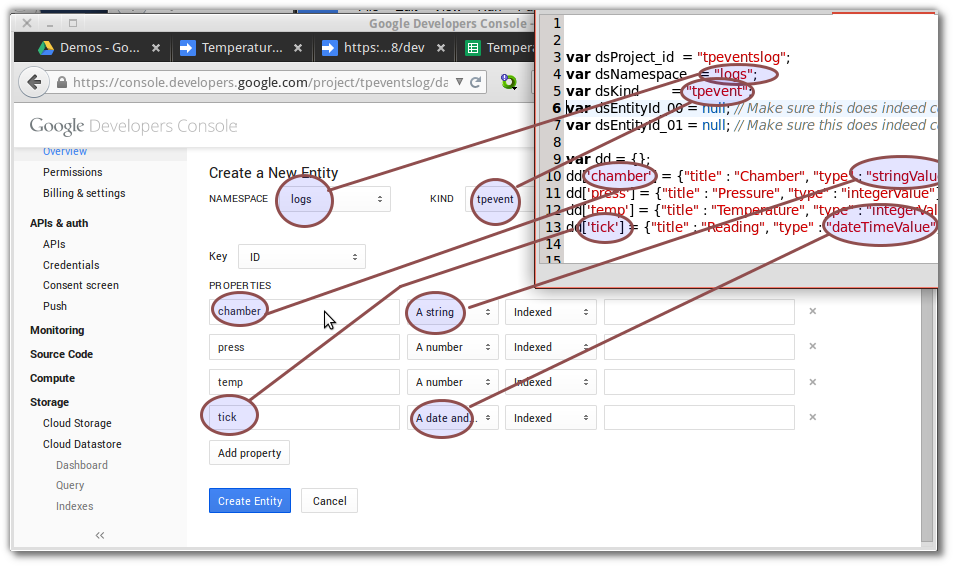
Task: Open the Datastore Indexes item
Action: (x=75, y=506)
